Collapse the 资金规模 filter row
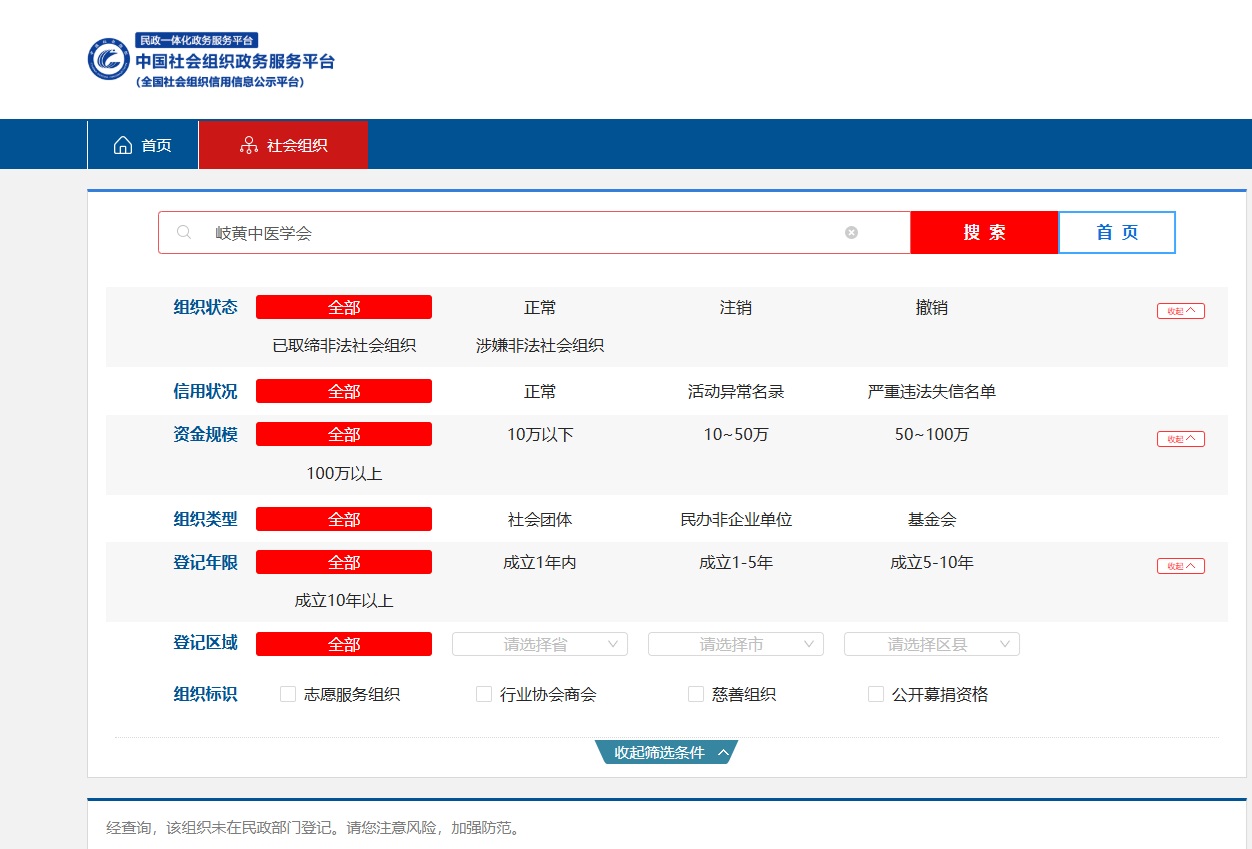Viewport: 1252px width, 849px height. pyautogui.click(x=1180, y=439)
